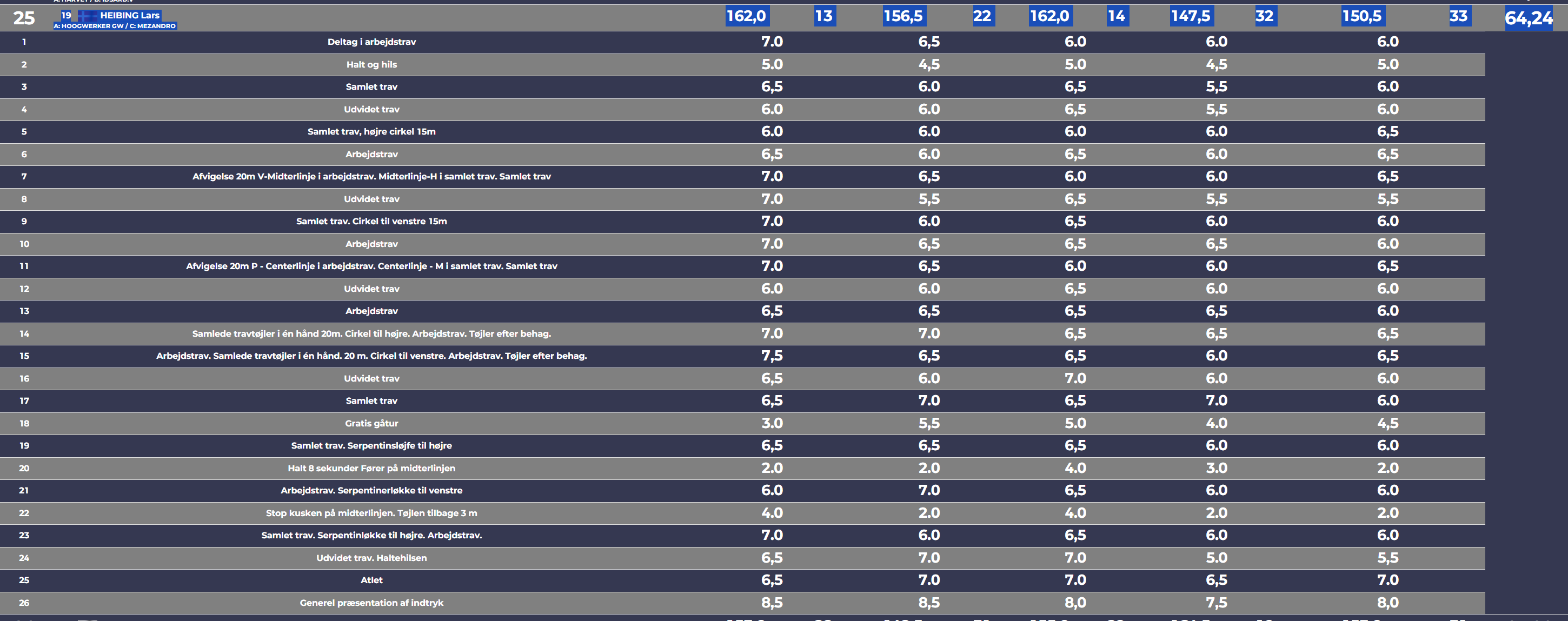Viewport: 1568px width, 621px height.
Task: Select row 15 'Arbejdstrav. Samlede travtøjler' movement
Action: (x=371, y=356)
